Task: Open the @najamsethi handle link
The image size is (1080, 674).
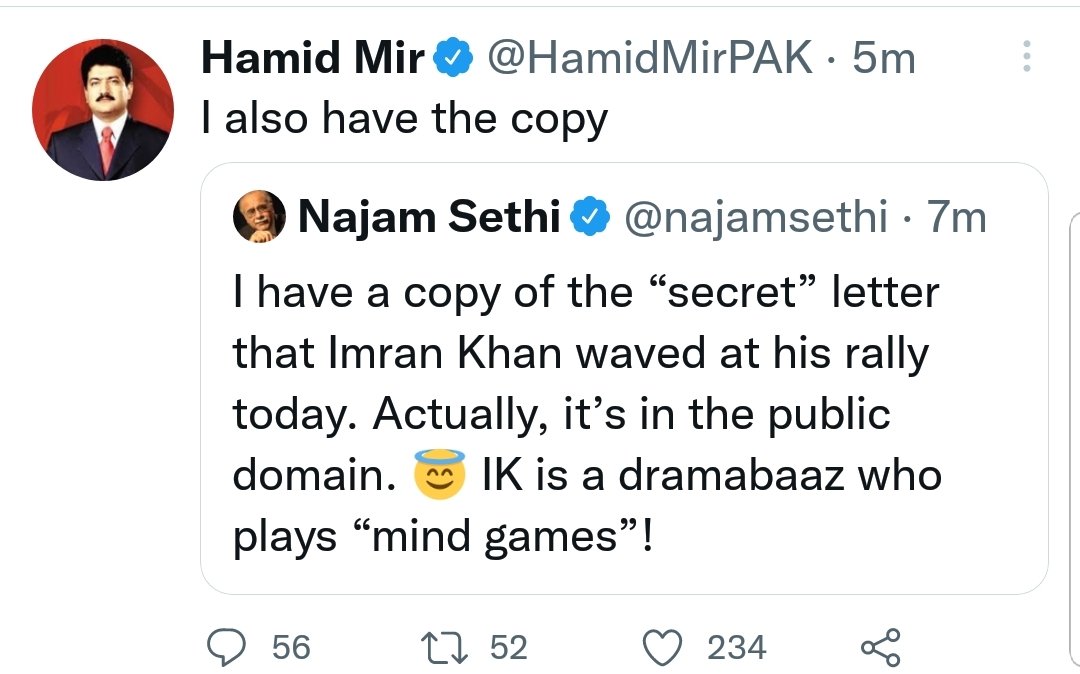Action: pos(756,218)
